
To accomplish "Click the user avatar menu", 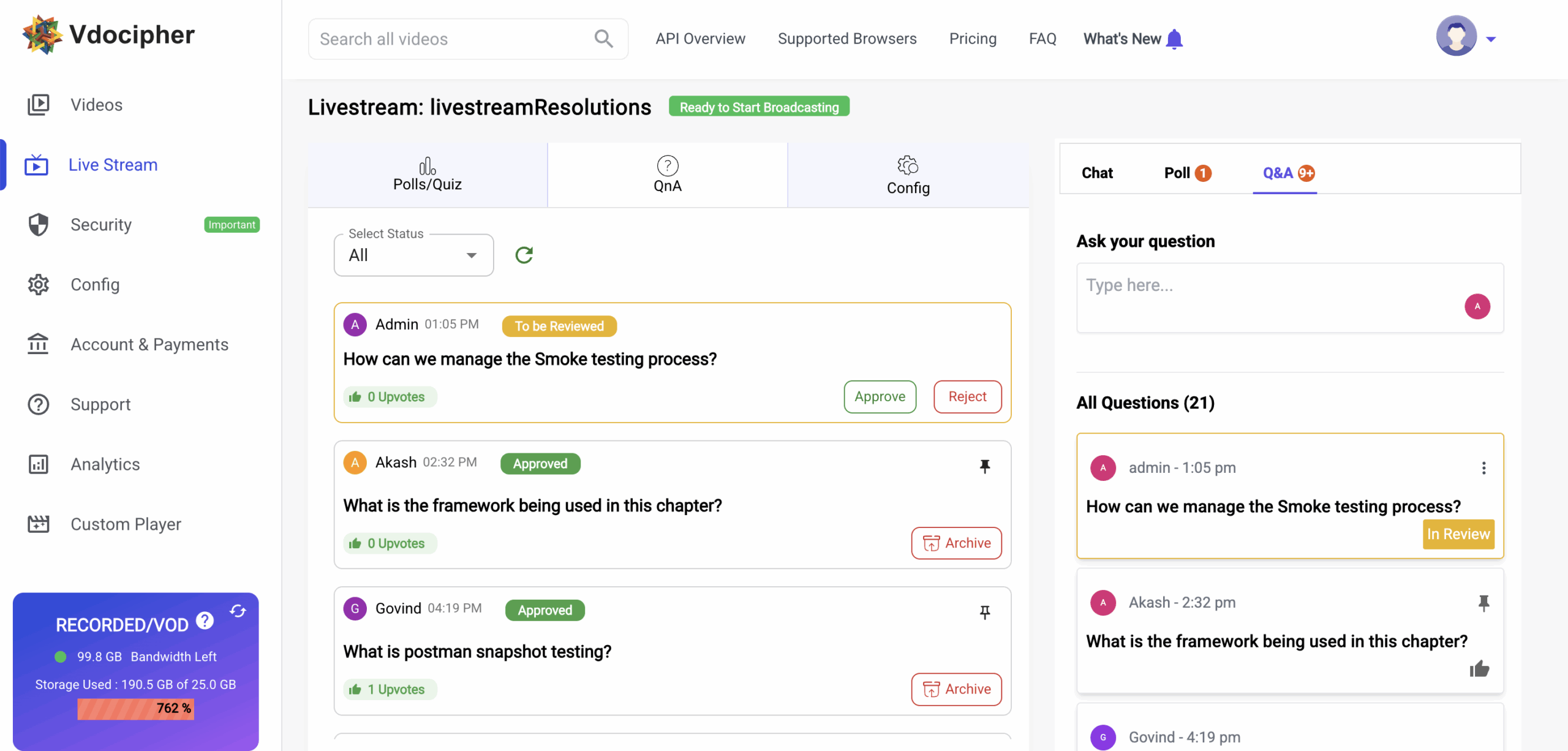I will 1456,36.
